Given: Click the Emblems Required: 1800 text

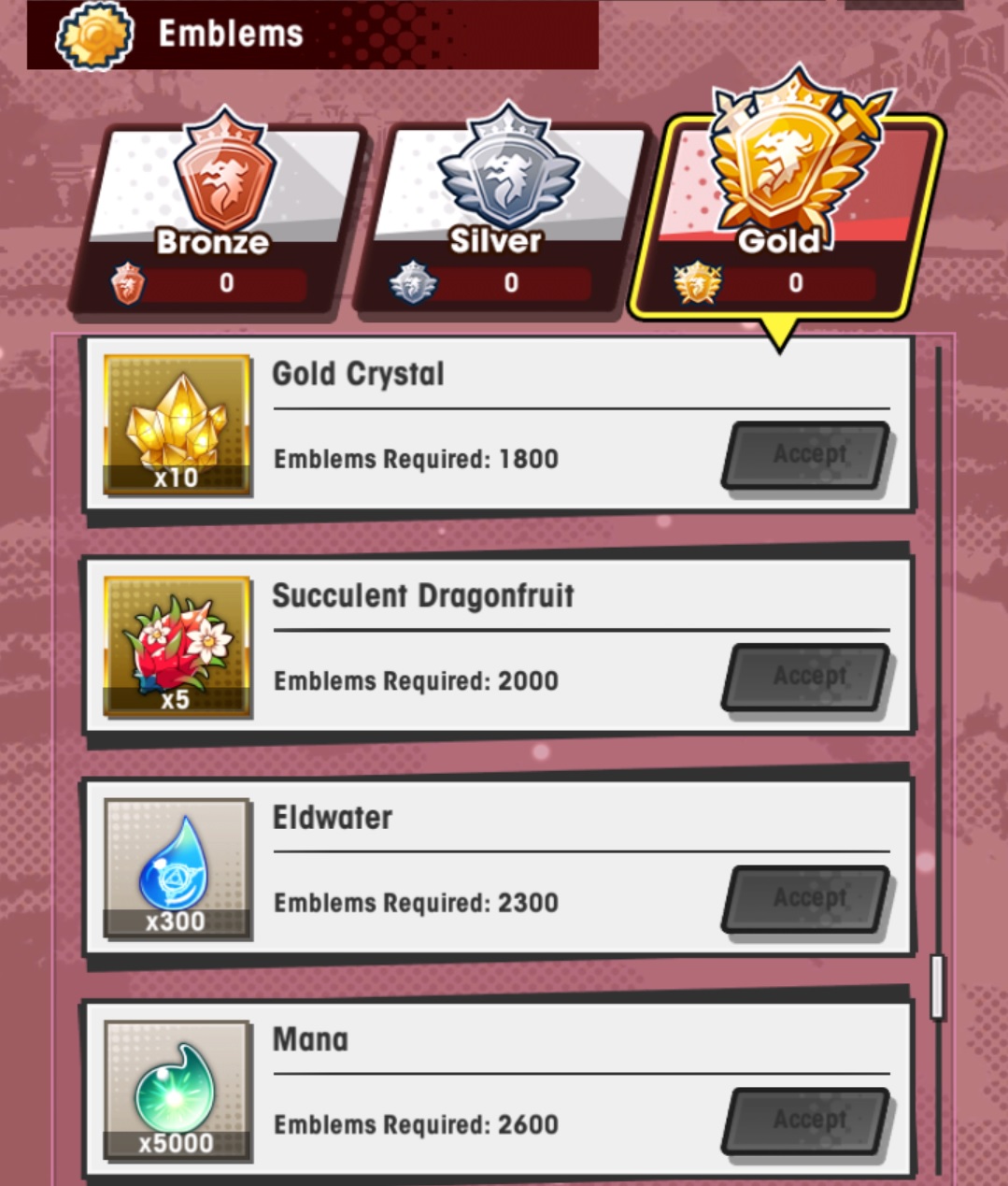Looking at the screenshot, I should pos(416,459).
